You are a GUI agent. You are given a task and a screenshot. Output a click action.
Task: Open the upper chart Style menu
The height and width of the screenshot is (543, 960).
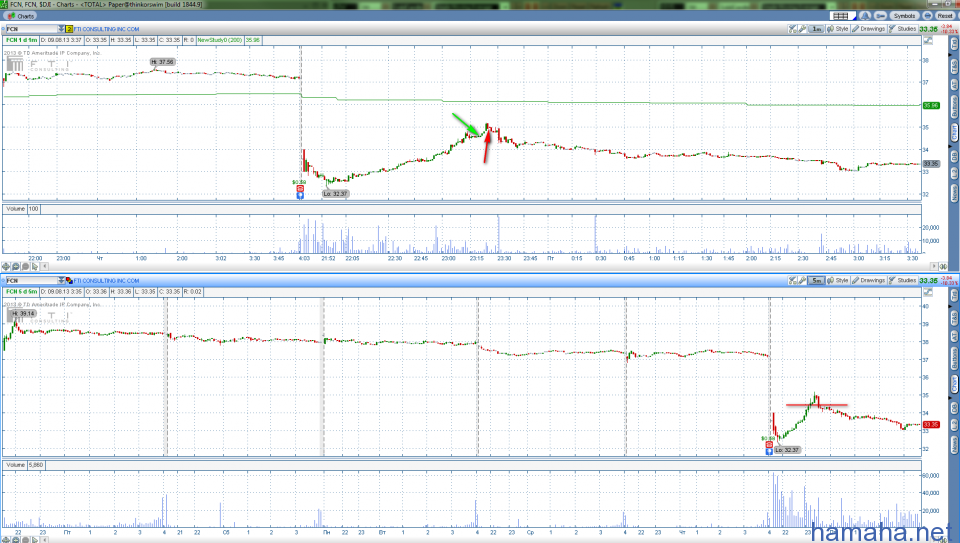click(838, 29)
